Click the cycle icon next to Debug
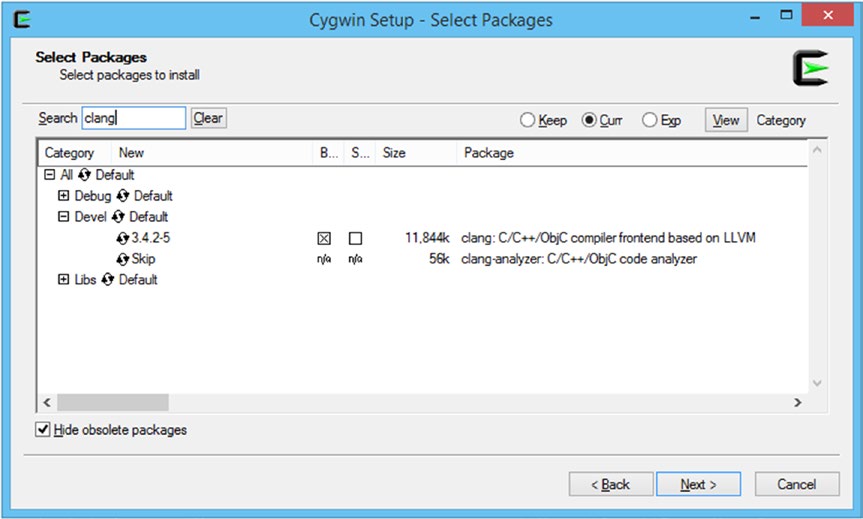Screen dimensions: 863x519 coord(123,196)
